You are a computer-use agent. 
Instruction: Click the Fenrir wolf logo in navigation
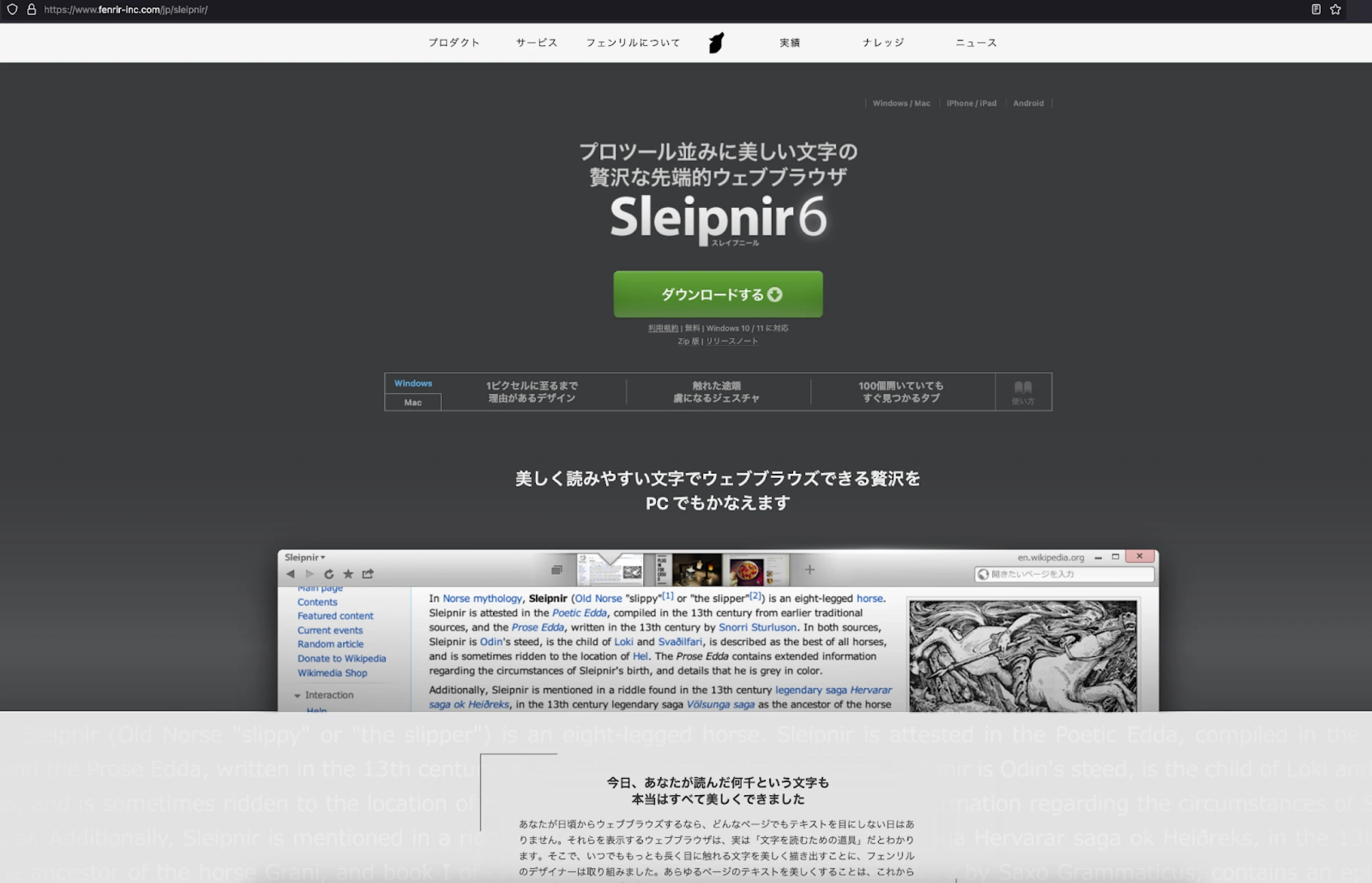(x=716, y=43)
